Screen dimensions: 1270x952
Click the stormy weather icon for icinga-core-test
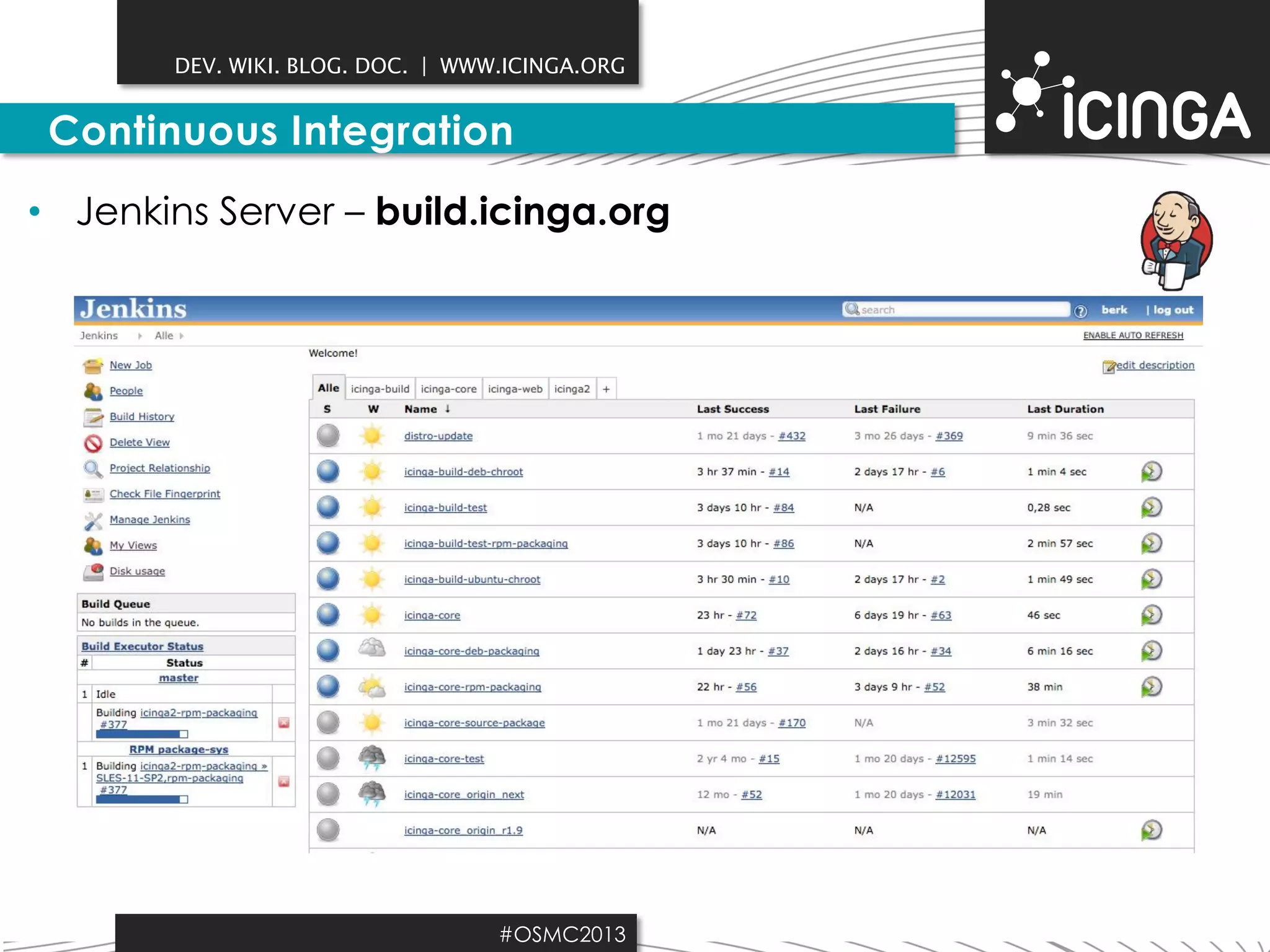(372, 758)
